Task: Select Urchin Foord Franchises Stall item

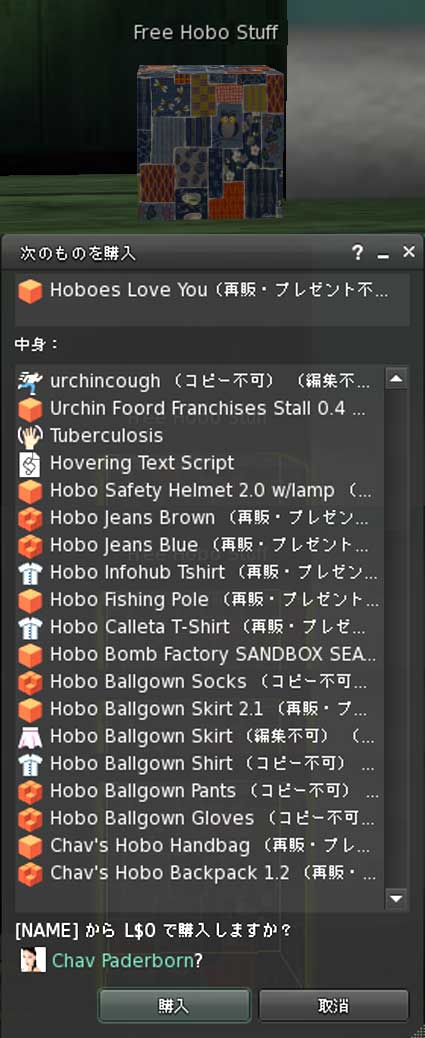Action: click(x=199, y=408)
